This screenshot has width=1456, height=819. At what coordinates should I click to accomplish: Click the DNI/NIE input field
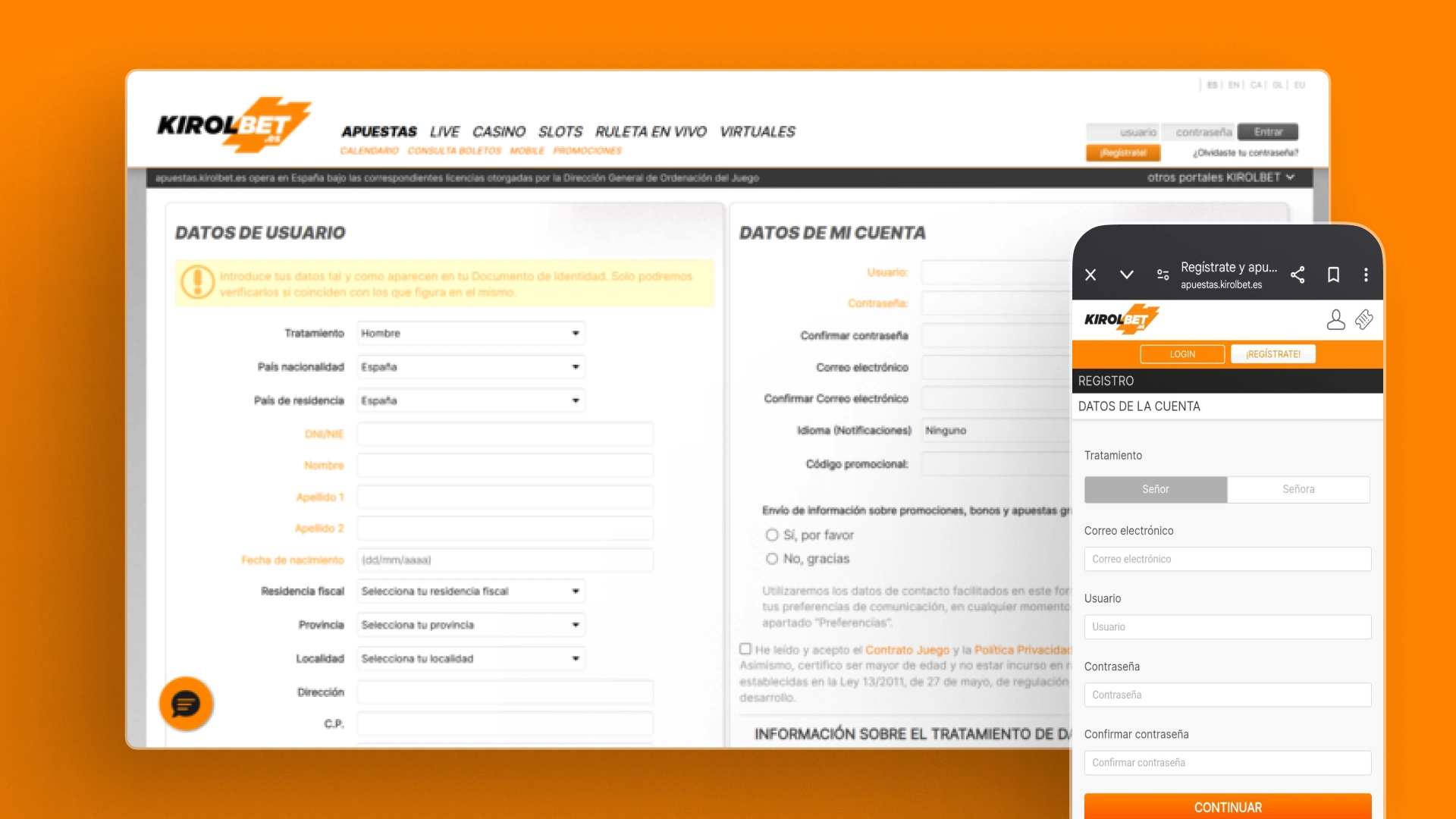tap(505, 434)
